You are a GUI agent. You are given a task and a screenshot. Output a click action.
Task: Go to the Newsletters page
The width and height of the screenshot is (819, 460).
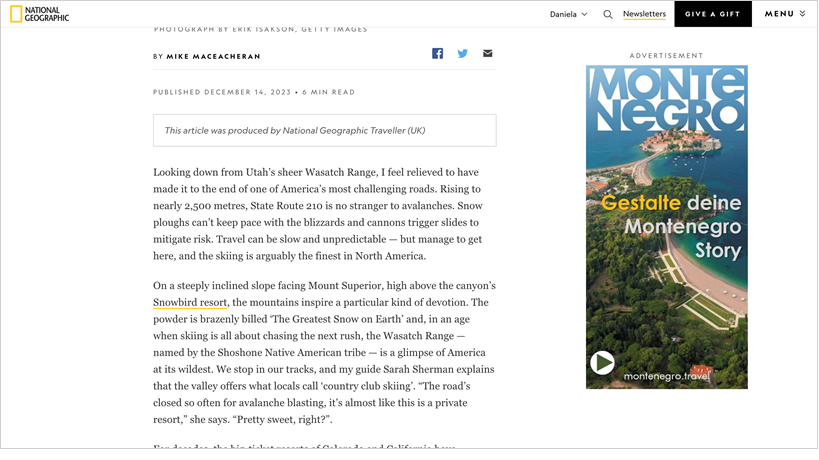(644, 14)
